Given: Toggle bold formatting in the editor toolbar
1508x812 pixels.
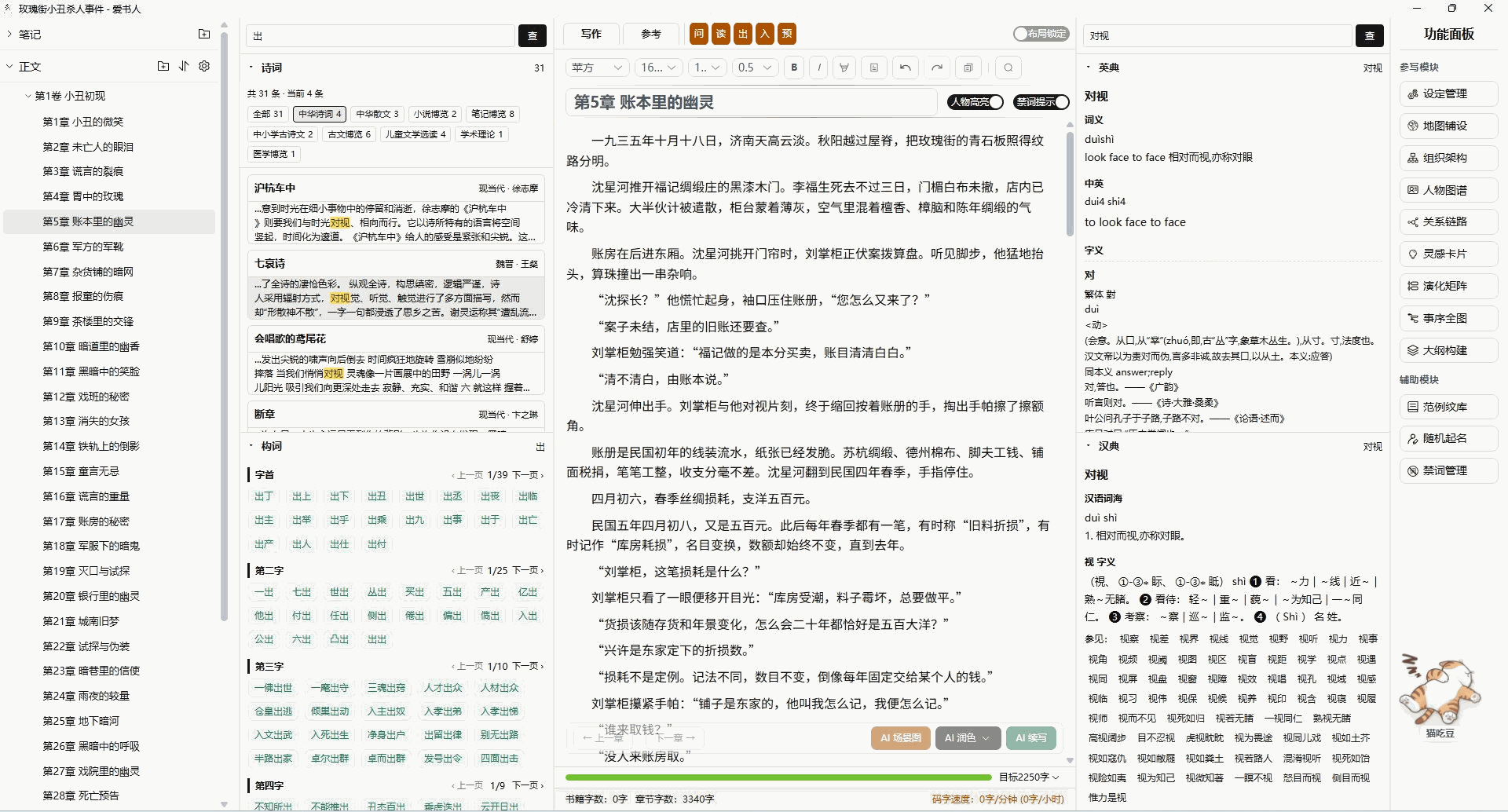Looking at the screenshot, I should [x=794, y=68].
